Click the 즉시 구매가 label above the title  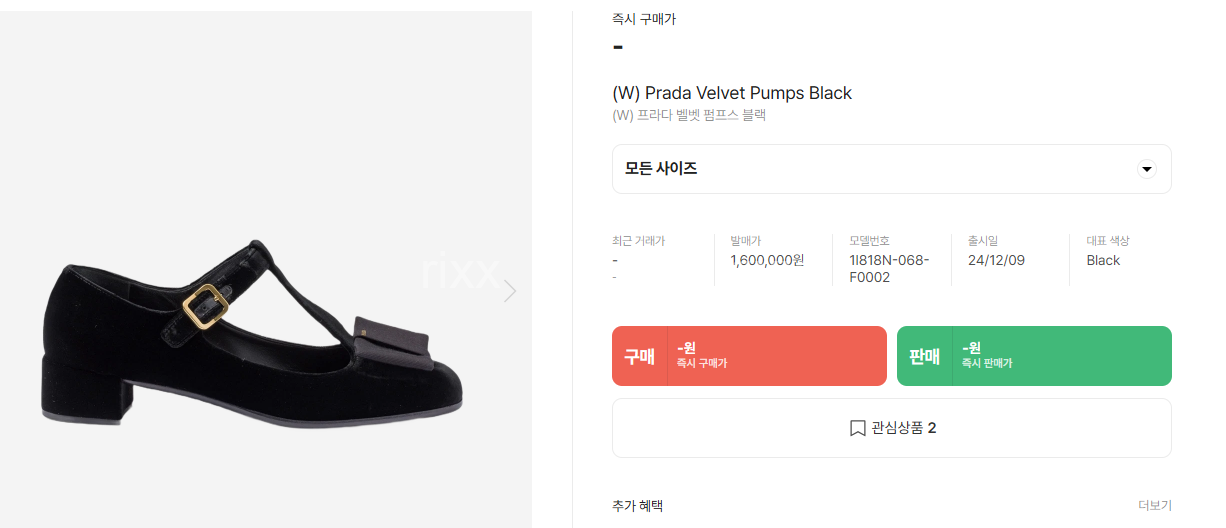click(x=644, y=19)
